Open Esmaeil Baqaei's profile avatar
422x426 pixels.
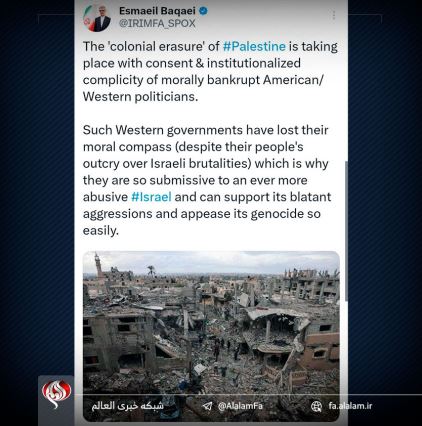coord(97,18)
